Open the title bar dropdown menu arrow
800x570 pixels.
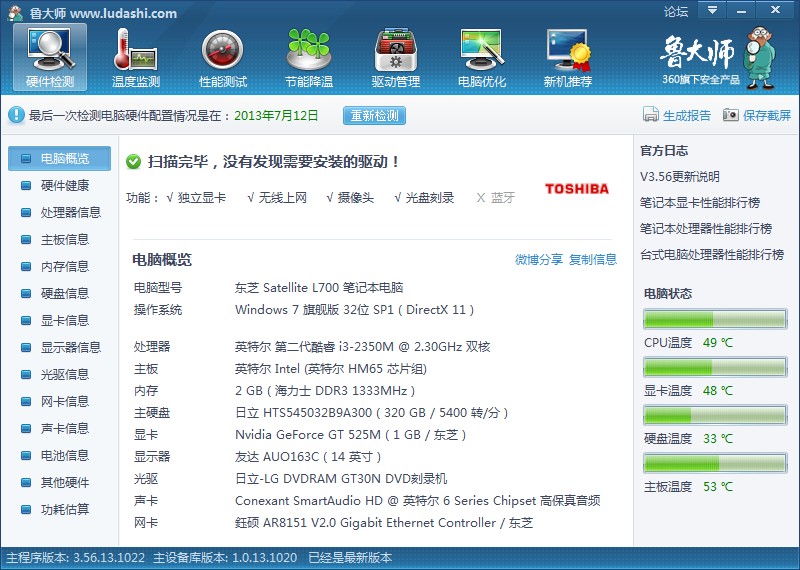click(712, 10)
